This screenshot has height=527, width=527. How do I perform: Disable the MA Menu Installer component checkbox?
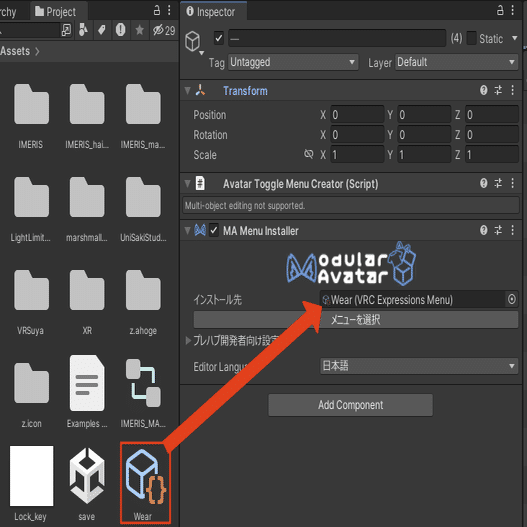214,230
